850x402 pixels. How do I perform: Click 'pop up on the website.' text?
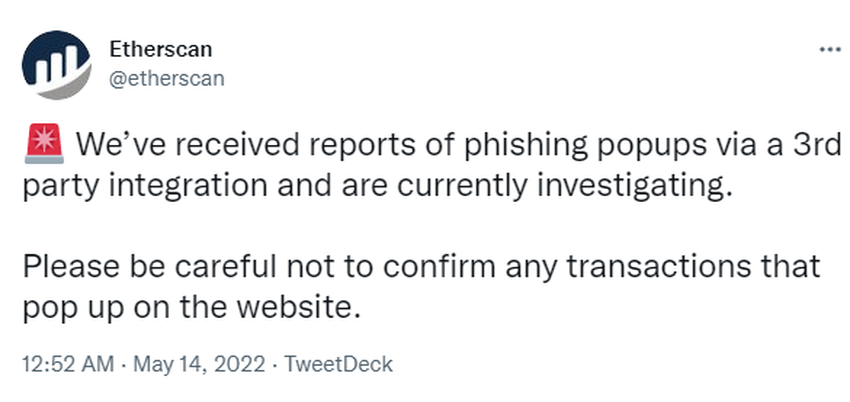click(x=191, y=309)
